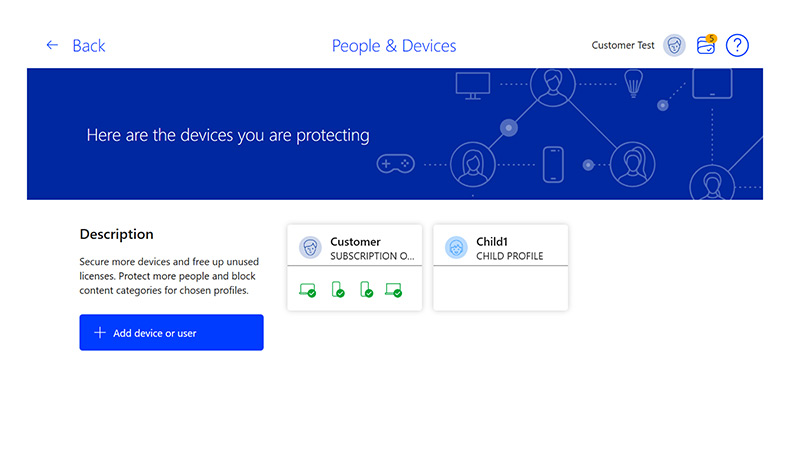Screen dimensions: 800x450
Task: Click the People & Devices page title
Action: tap(394, 46)
